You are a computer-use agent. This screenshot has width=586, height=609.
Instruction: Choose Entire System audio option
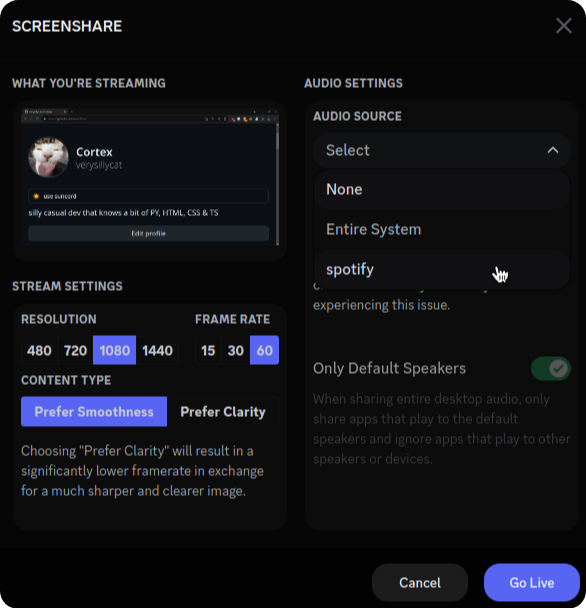pos(442,229)
